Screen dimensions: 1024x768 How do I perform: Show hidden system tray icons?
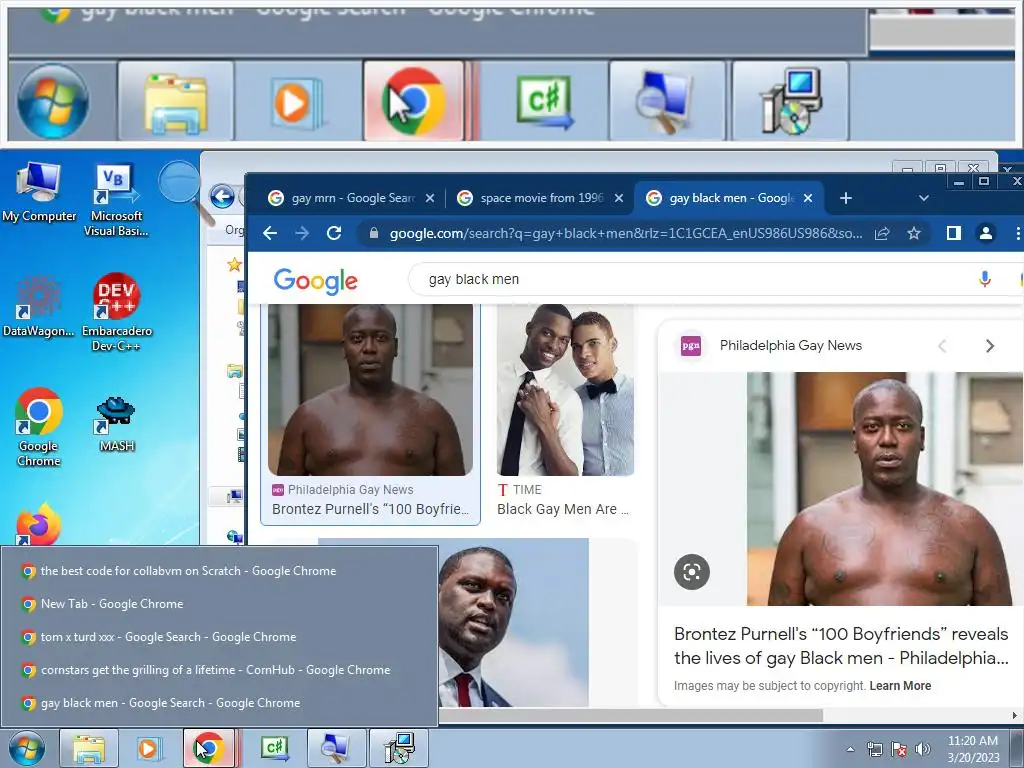point(850,749)
